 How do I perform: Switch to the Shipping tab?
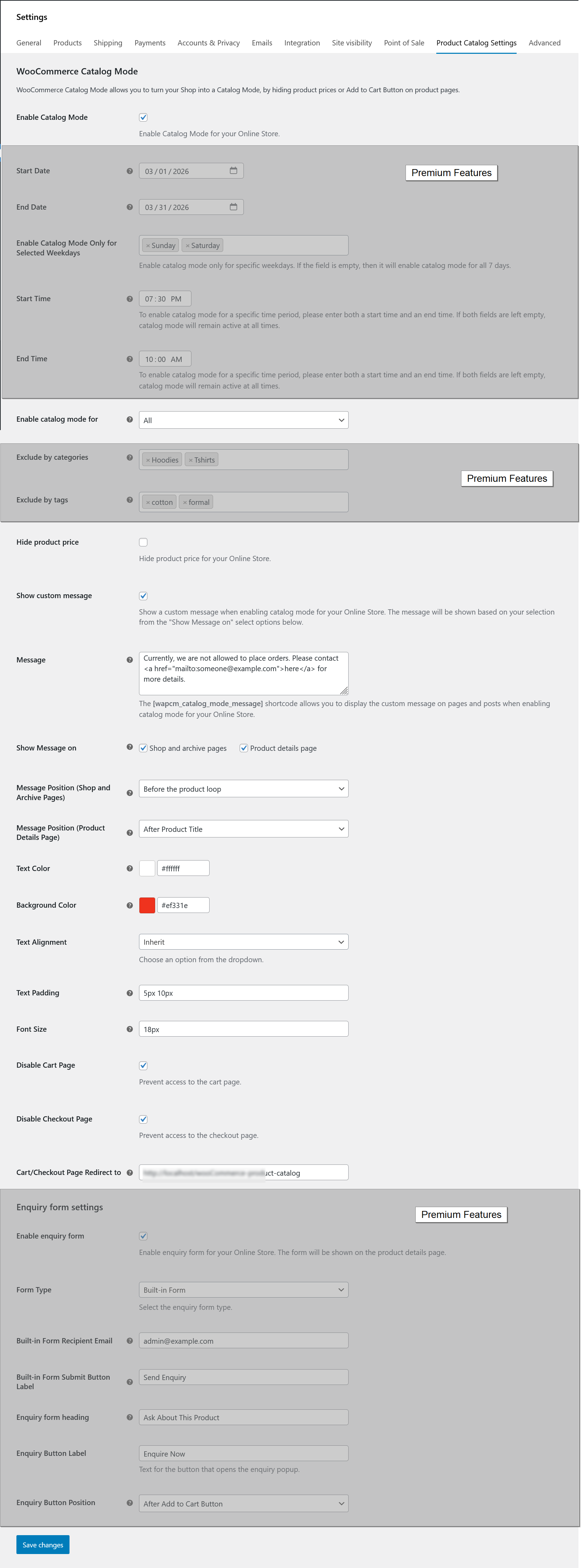point(108,43)
